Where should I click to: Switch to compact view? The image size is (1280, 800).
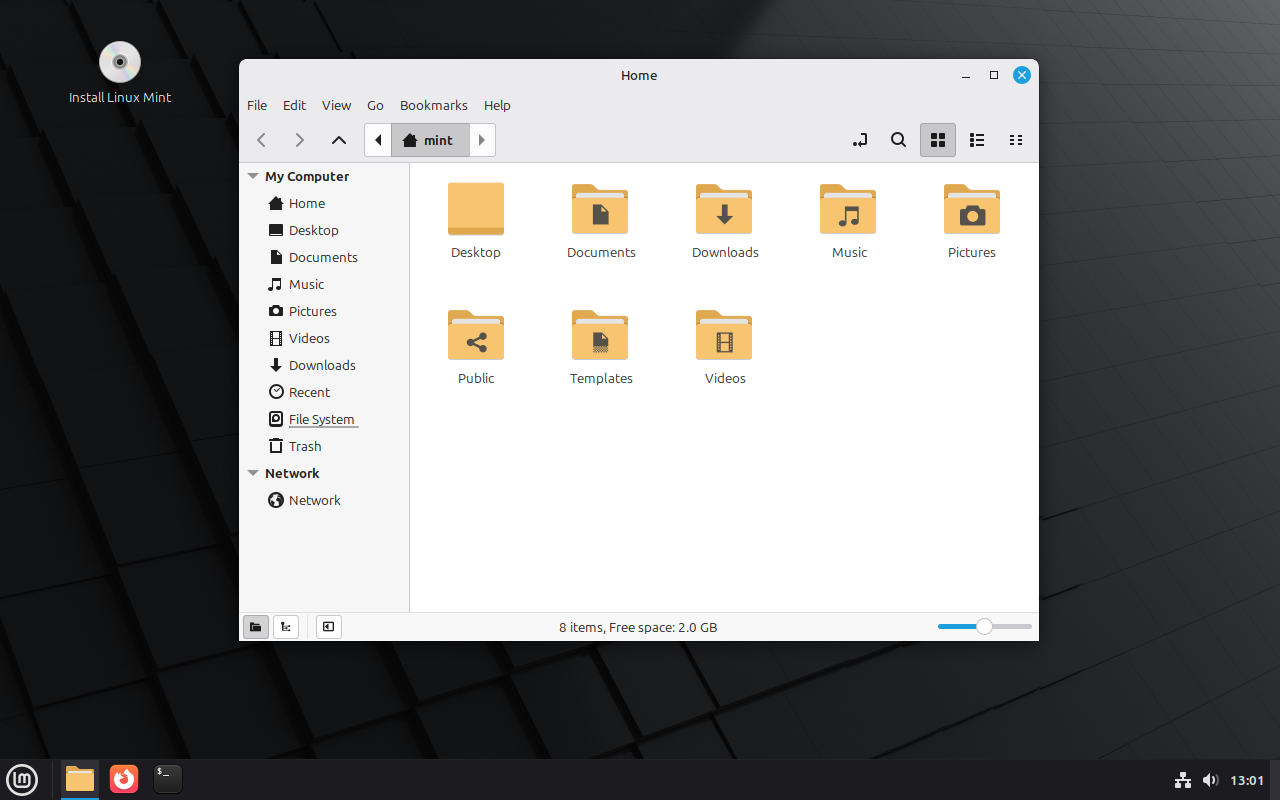coord(1016,140)
